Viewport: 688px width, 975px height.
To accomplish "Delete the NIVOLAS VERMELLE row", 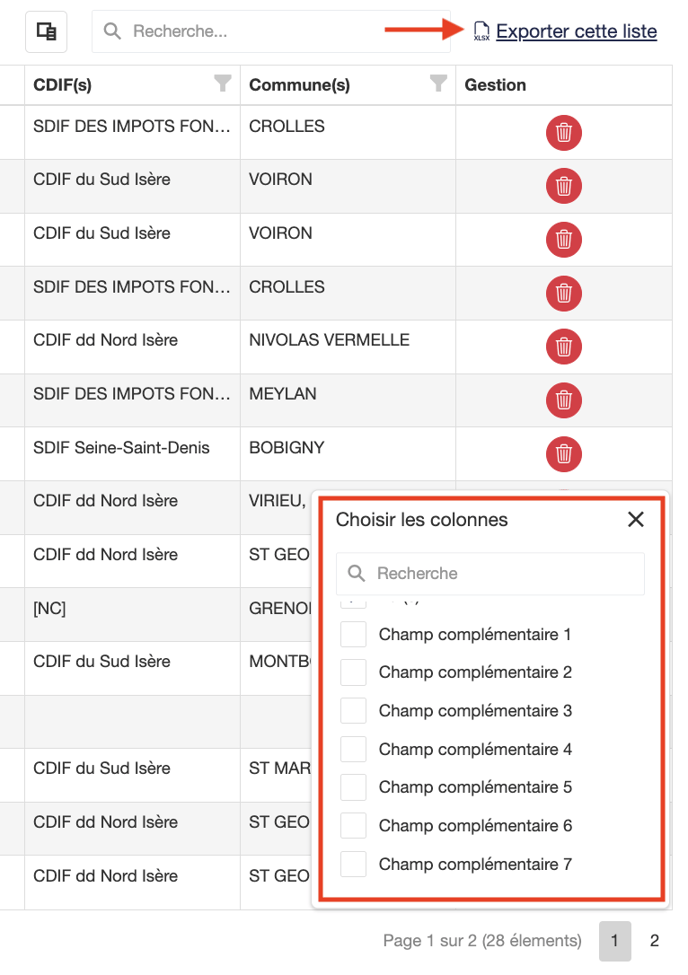I will click(563, 346).
